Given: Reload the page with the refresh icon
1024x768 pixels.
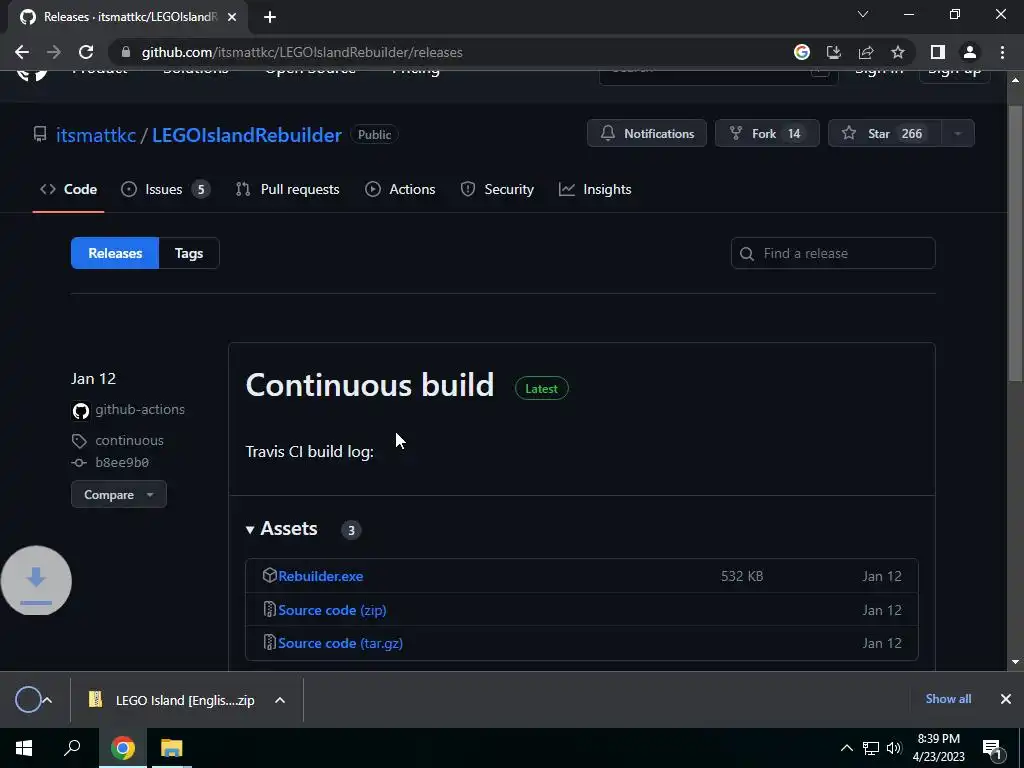Looking at the screenshot, I should [x=86, y=52].
